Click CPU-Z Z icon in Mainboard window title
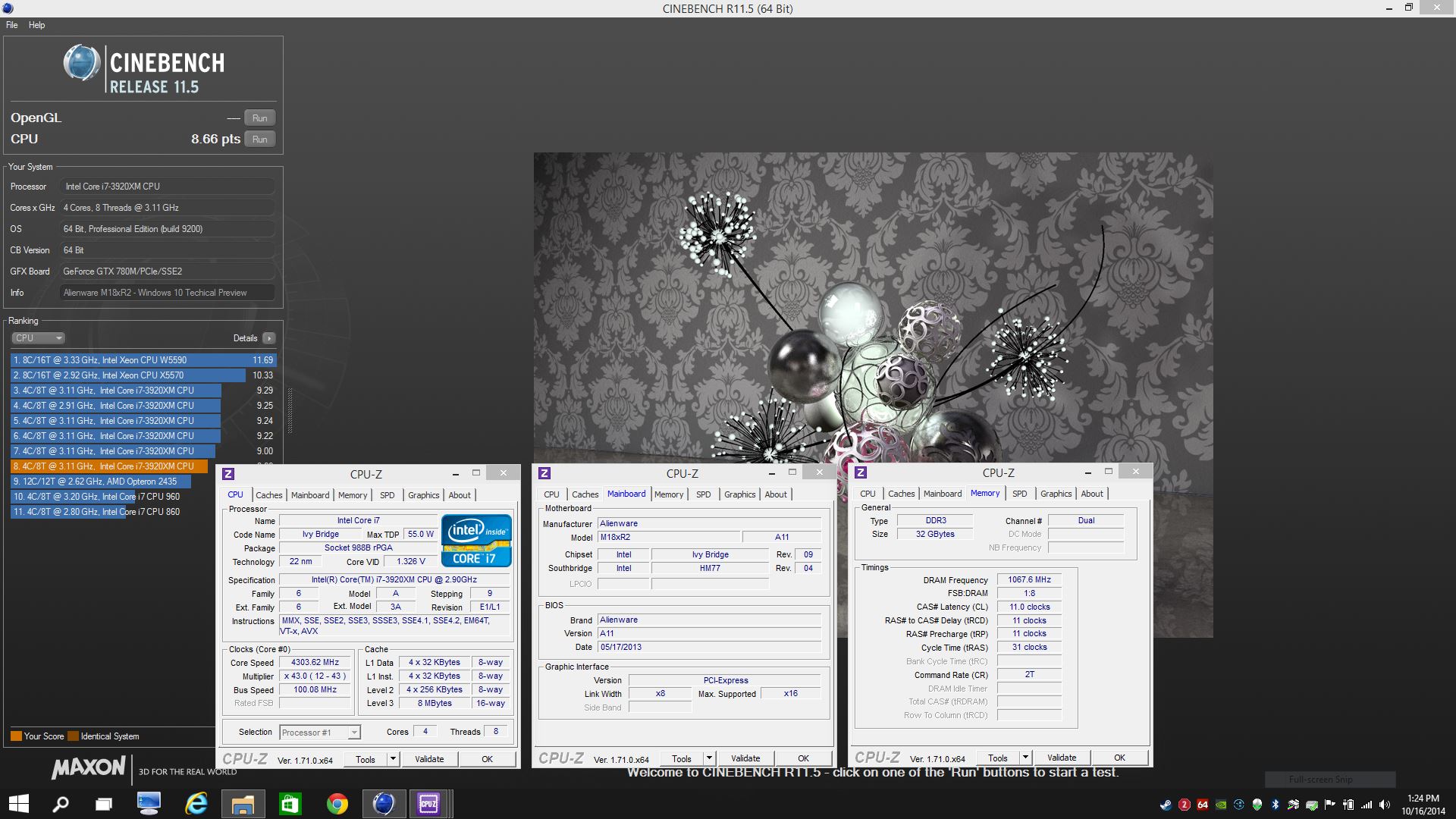Image resolution: width=1456 pixels, height=819 pixels. pyautogui.click(x=544, y=473)
